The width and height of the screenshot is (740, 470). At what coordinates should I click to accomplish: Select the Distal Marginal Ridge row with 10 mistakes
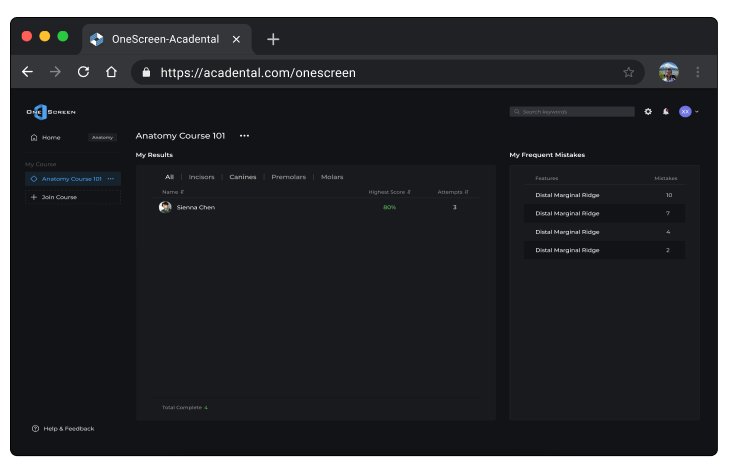point(605,195)
